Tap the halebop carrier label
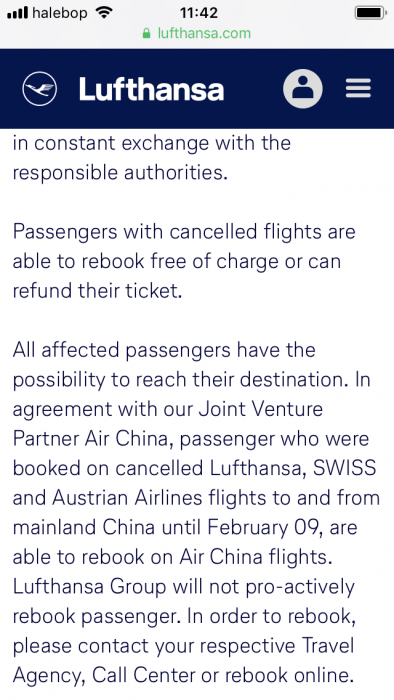Image resolution: width=394 pixels, height=700 pixels. tap(60, 13)
